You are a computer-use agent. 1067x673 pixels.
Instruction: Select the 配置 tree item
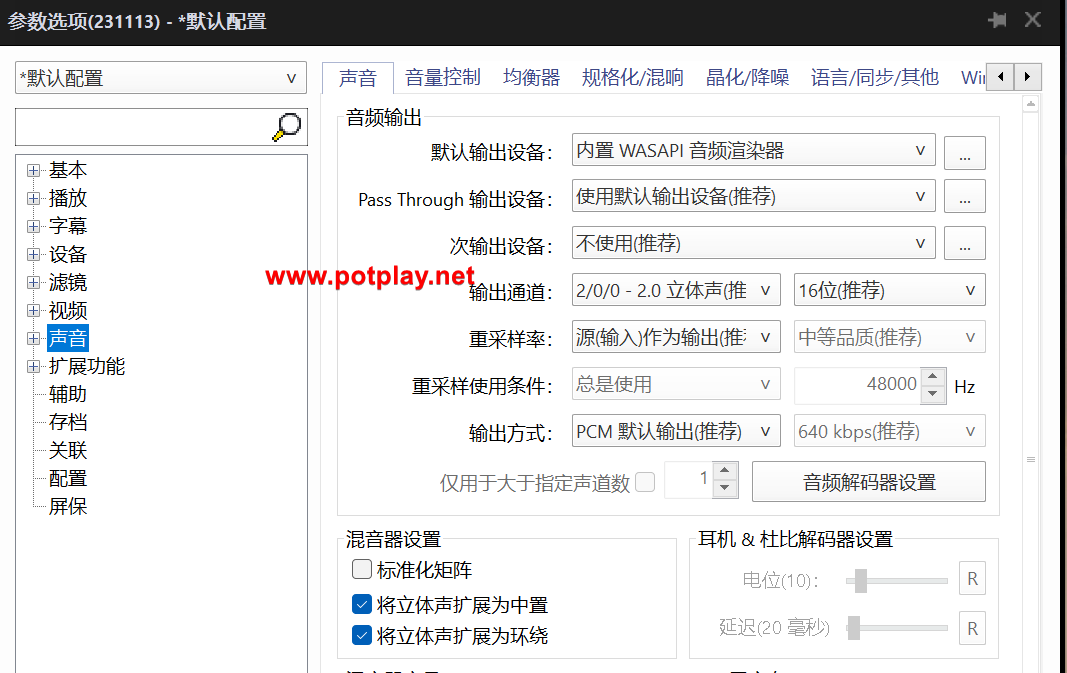click(x=67, y=478)
